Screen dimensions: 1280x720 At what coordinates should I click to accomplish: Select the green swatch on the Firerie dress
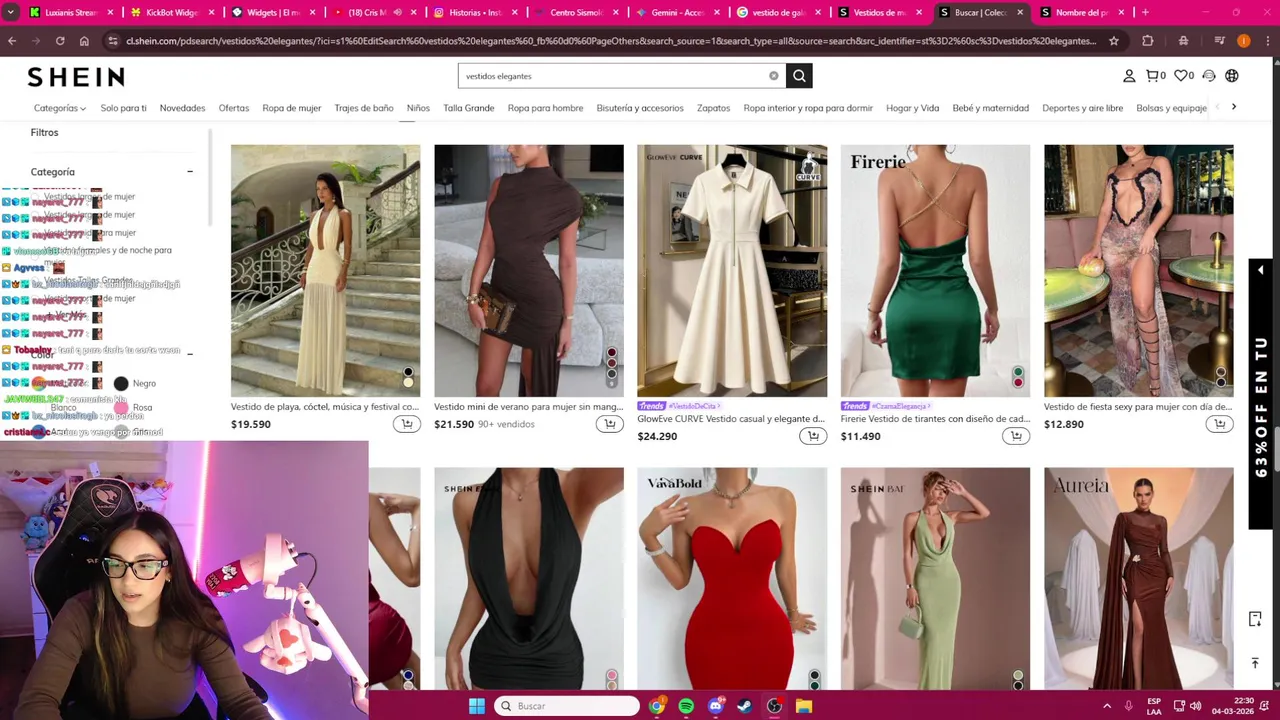point(1018,372)
